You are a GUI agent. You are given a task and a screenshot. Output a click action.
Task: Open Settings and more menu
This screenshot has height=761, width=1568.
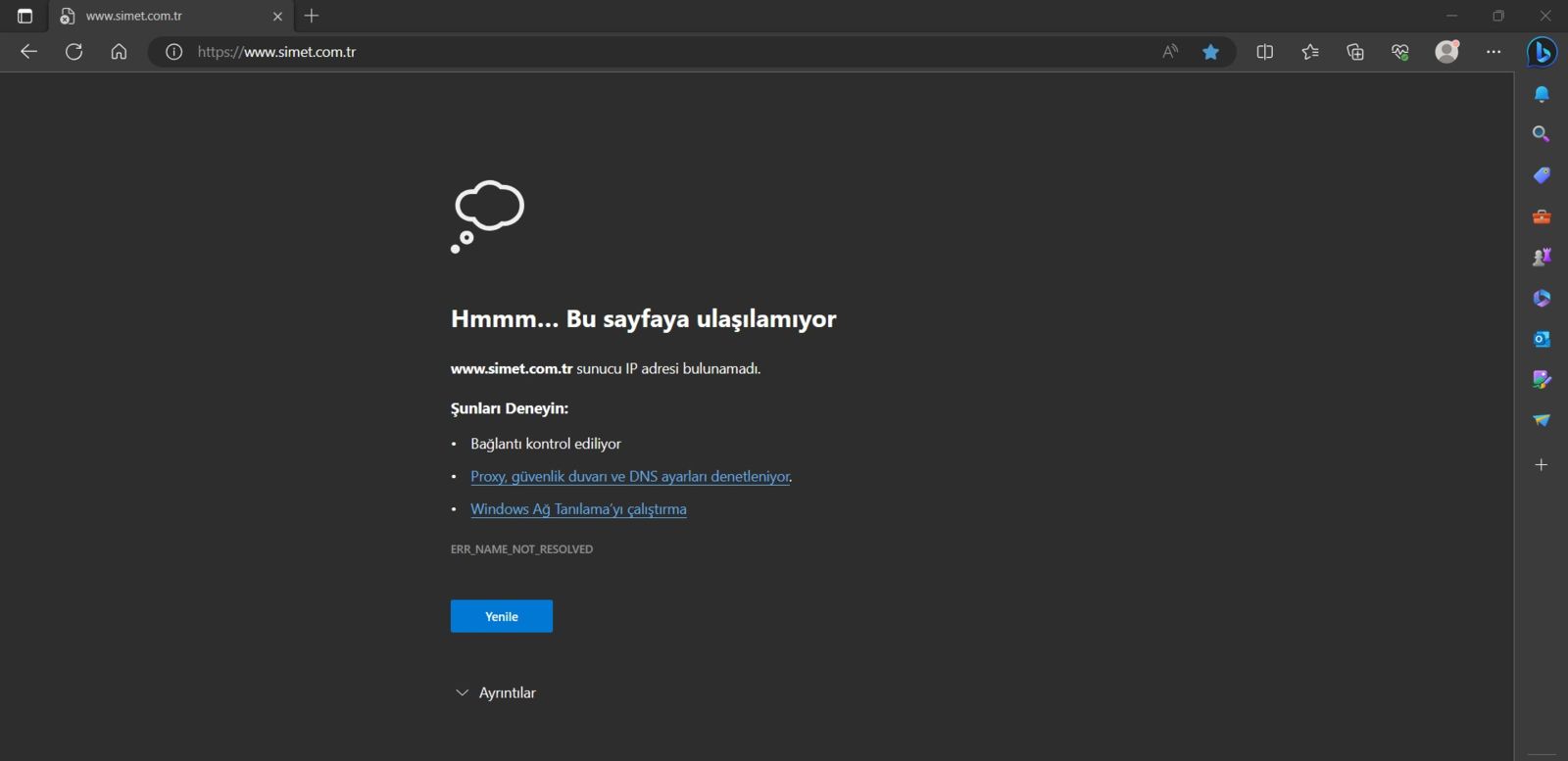tap(1493, 52)
